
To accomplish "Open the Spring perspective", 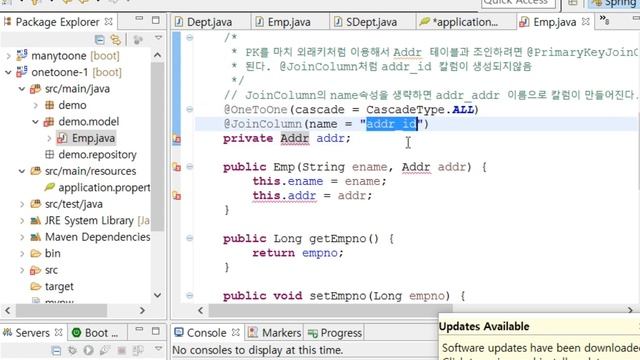I will [x=614, y=3].
